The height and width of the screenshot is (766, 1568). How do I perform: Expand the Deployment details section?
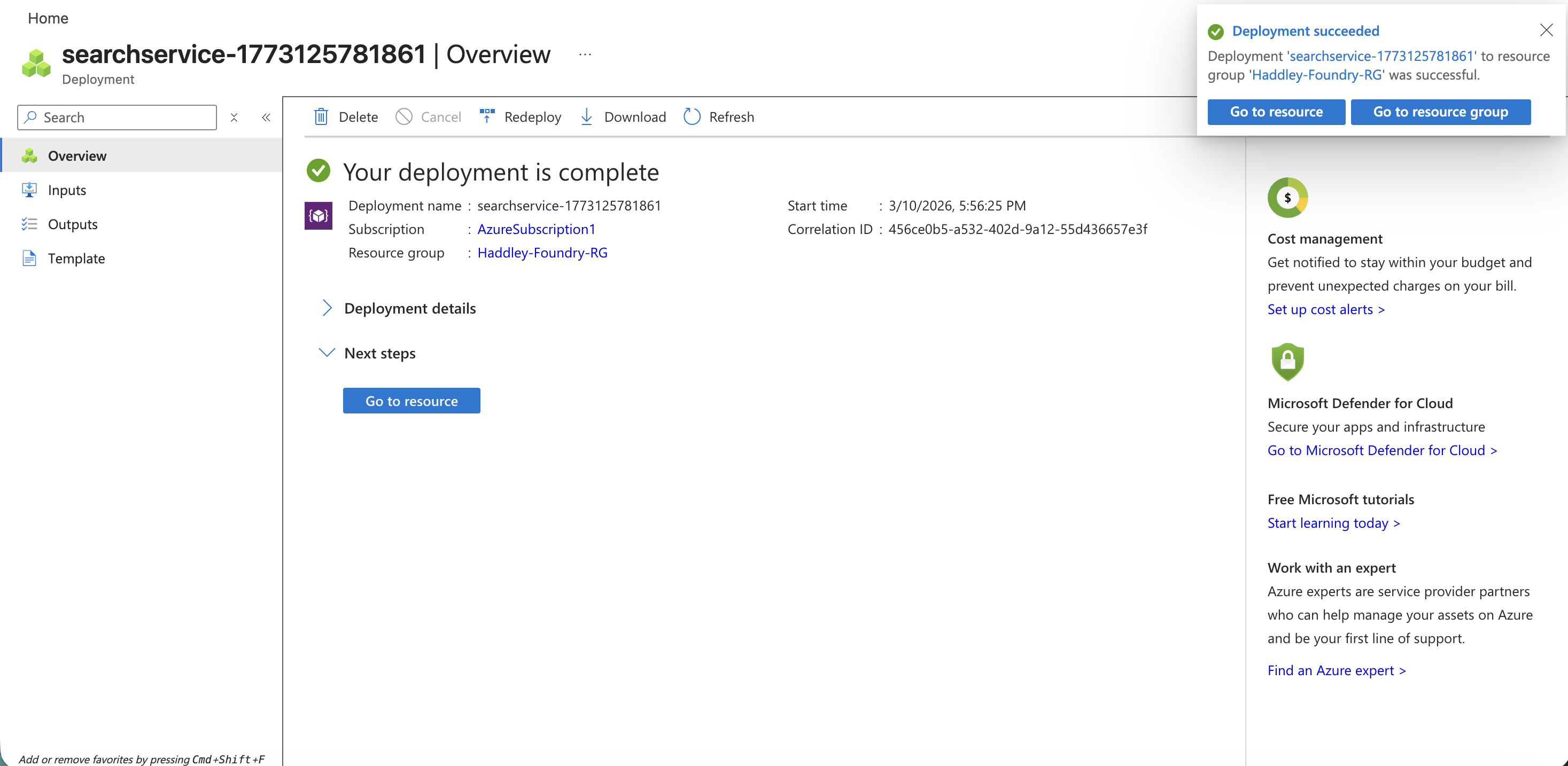[327, 308]
